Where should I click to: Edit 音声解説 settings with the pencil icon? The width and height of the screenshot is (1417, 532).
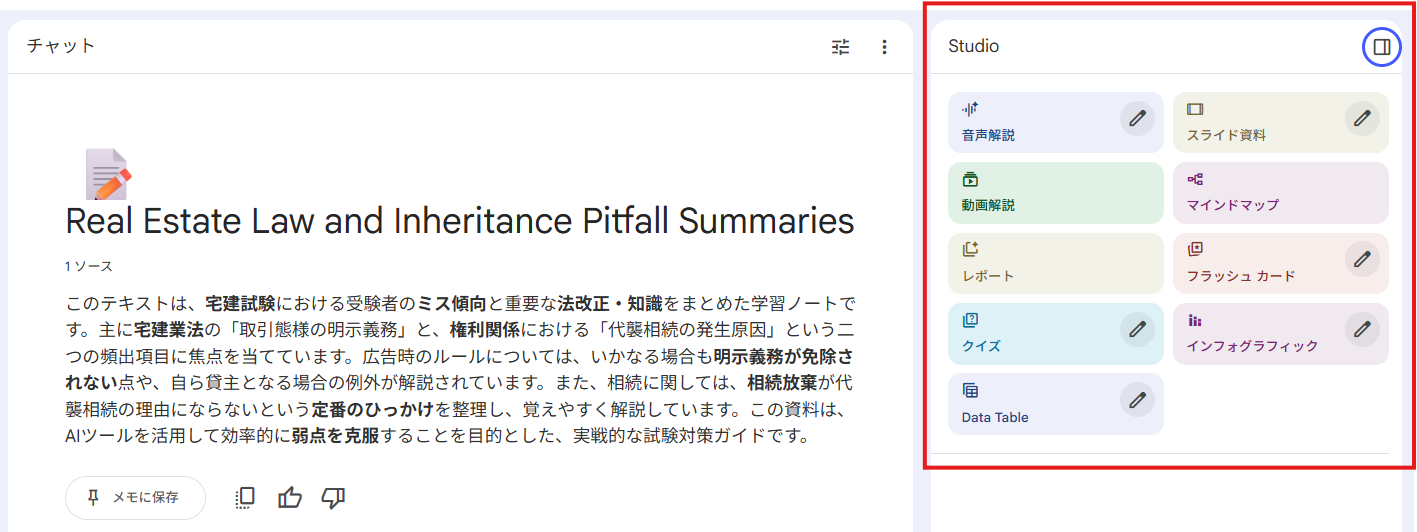[1137, 118]
